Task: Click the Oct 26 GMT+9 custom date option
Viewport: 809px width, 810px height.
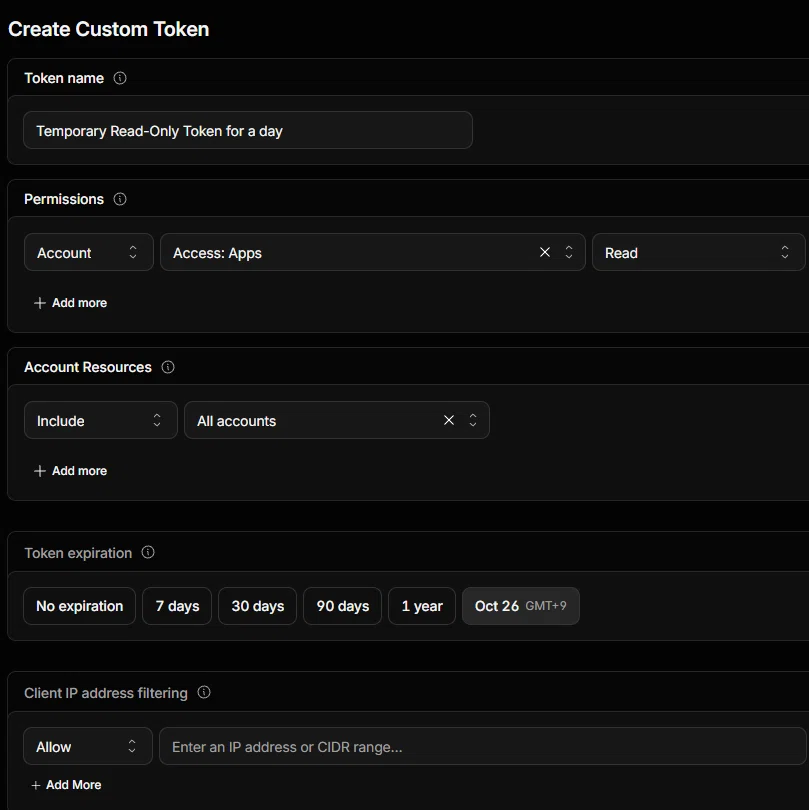Action: (521, 606)
